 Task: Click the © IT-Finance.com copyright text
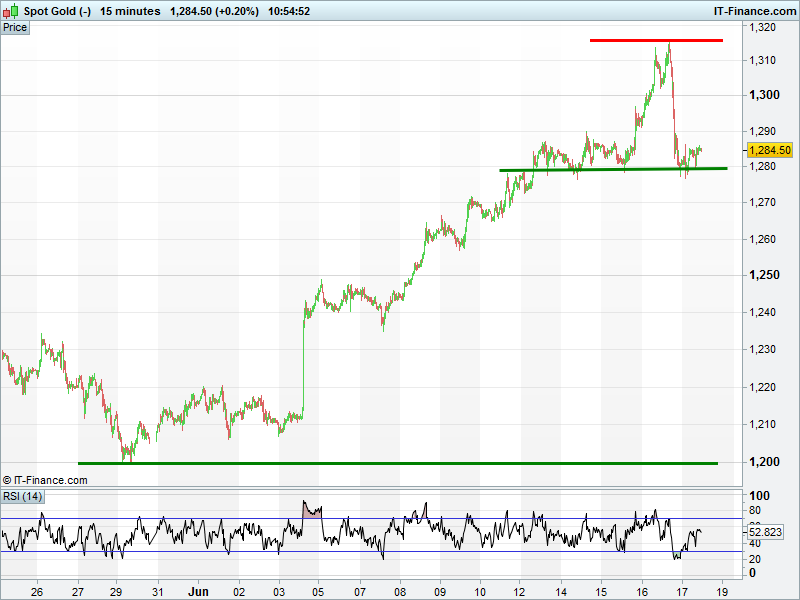45,480
